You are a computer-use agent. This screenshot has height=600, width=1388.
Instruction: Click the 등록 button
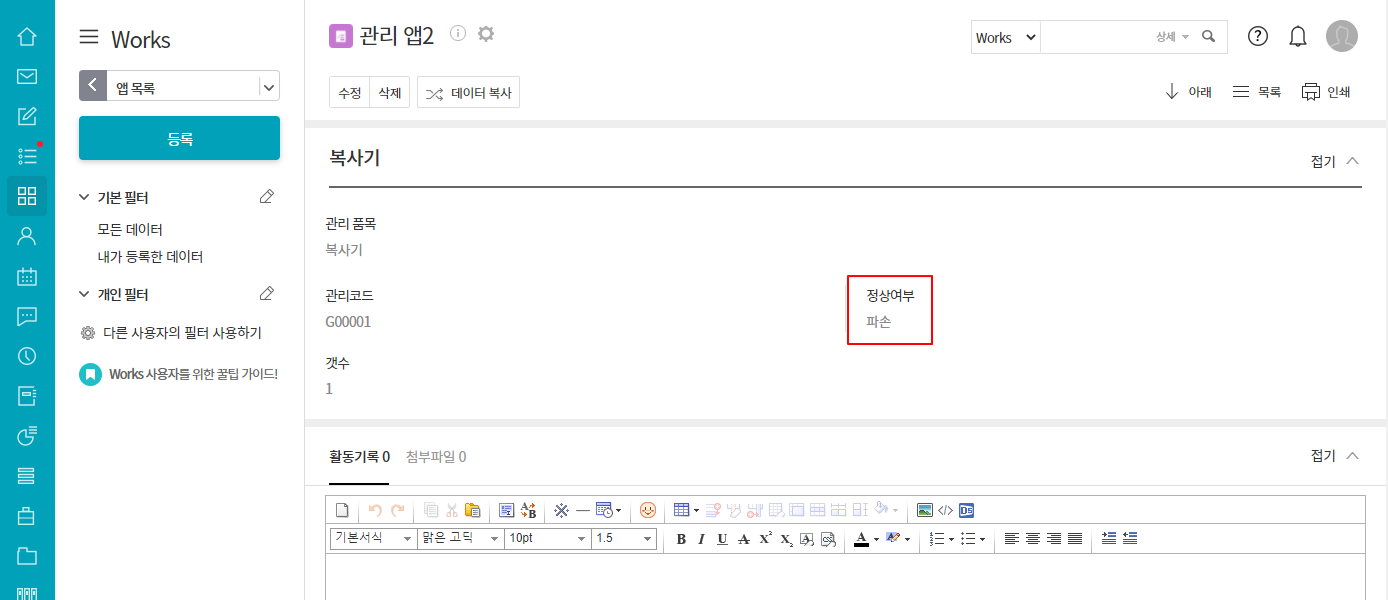pyautogui.click(x=179, y=139)
